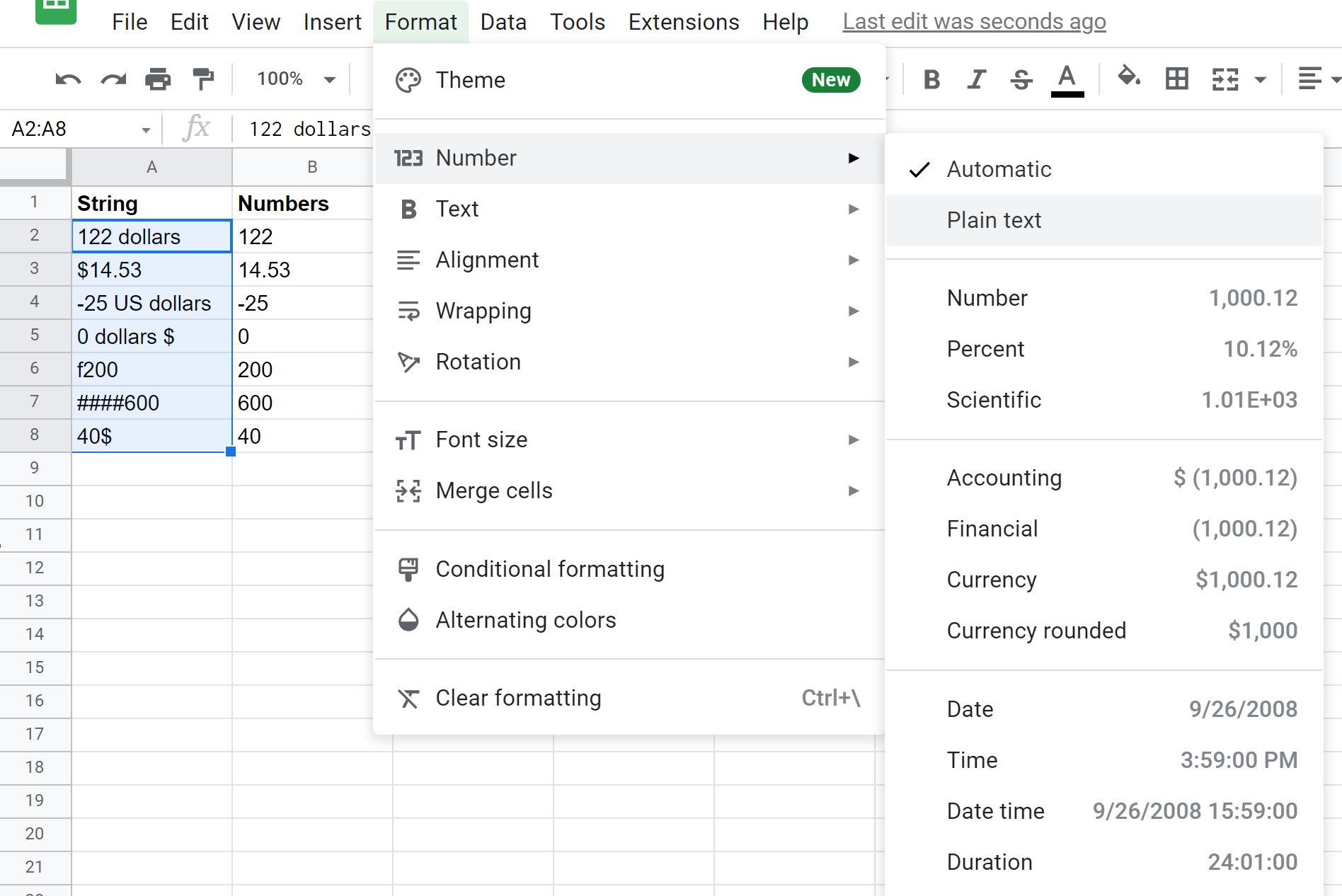Open the Data menu
Screen dimensions: 1342x896
pyautogui.click(x=503, y=22)
